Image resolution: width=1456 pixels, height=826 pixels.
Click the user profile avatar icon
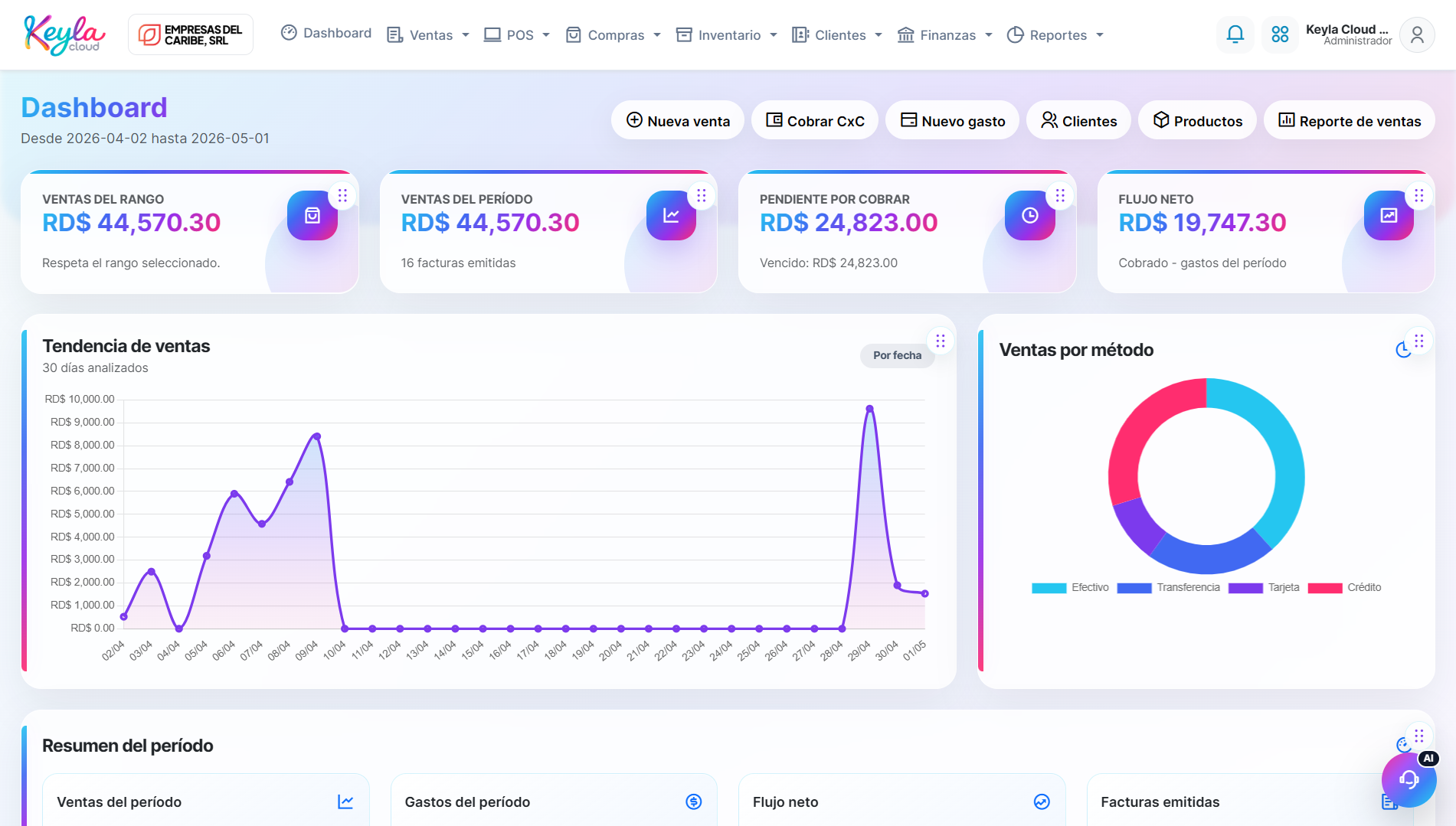pyautogui.click(x=1417, y=34)
